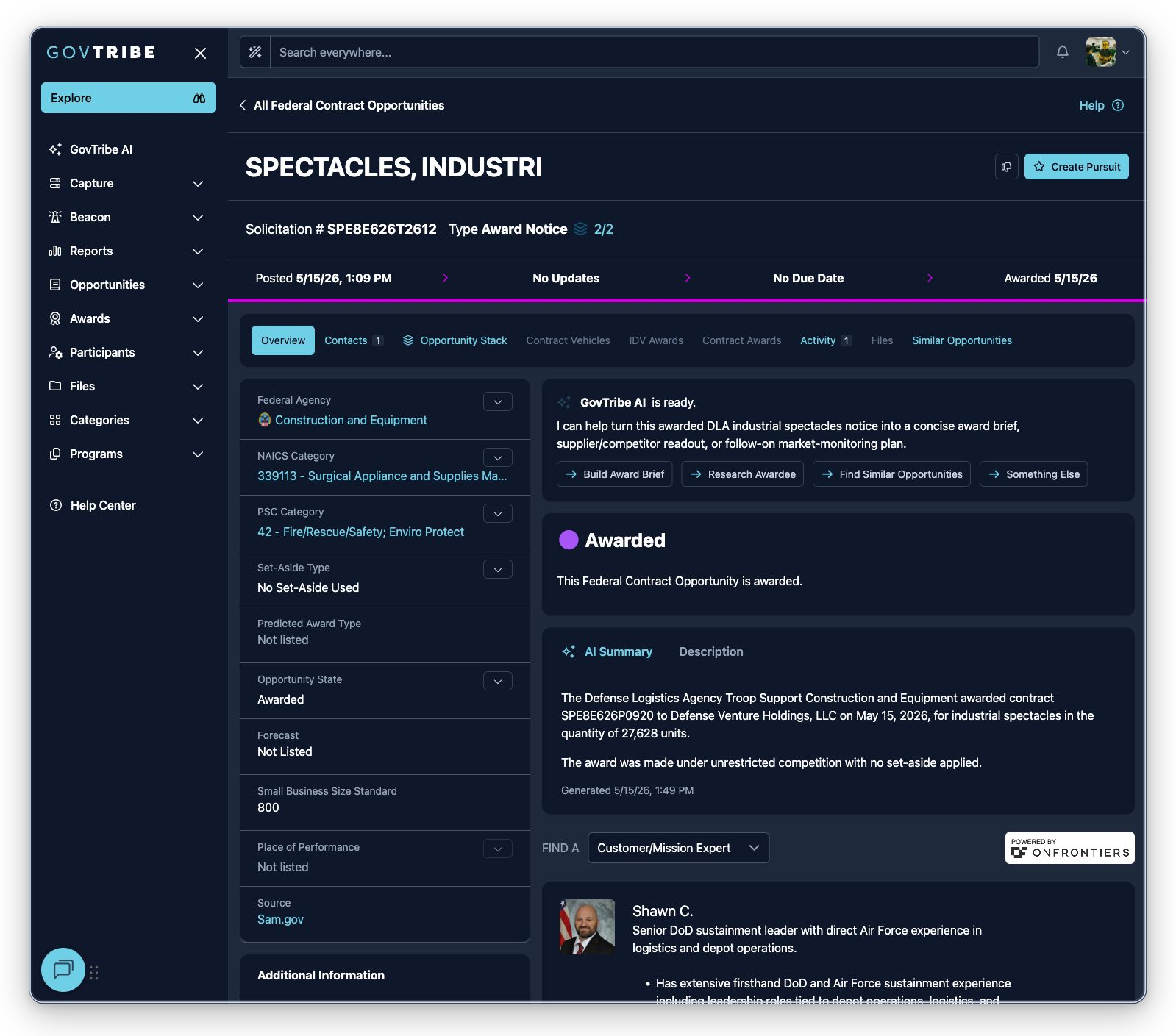Click the binoculars icon in Explore
This screenshot has width=1176, height=1036.
(199, 98)
